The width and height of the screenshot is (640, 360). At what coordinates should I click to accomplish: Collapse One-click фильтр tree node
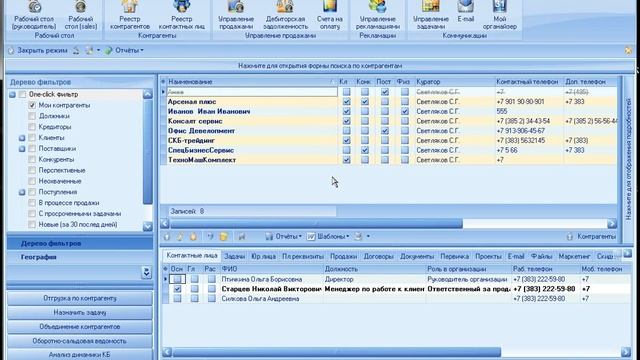12,95
